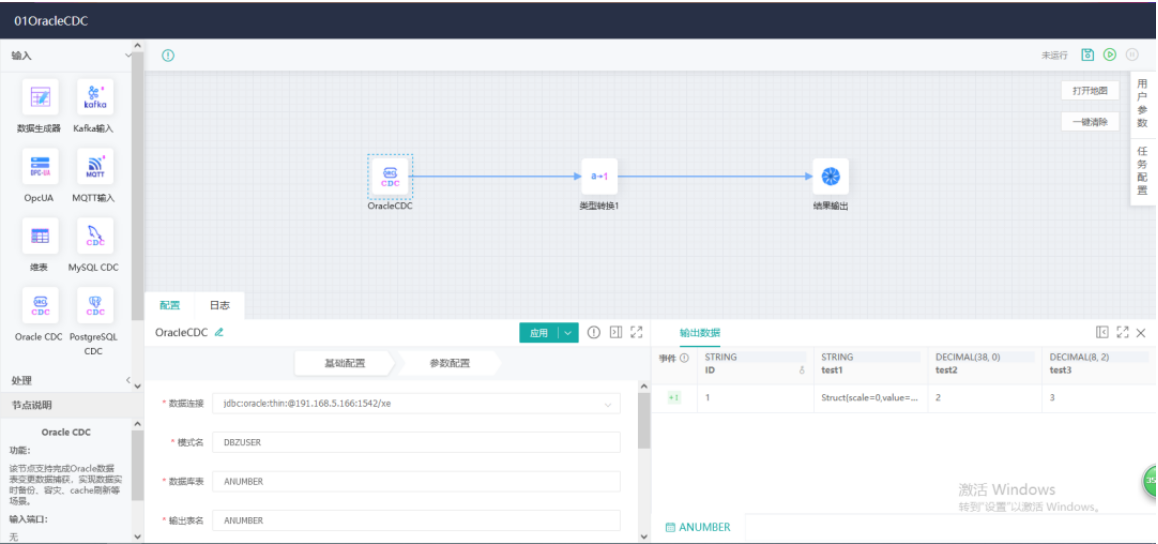This screenshot has width=1158, height=544.
Task: Select the 类型转换1 node on canvas
Action: click(x=599, y=176)
